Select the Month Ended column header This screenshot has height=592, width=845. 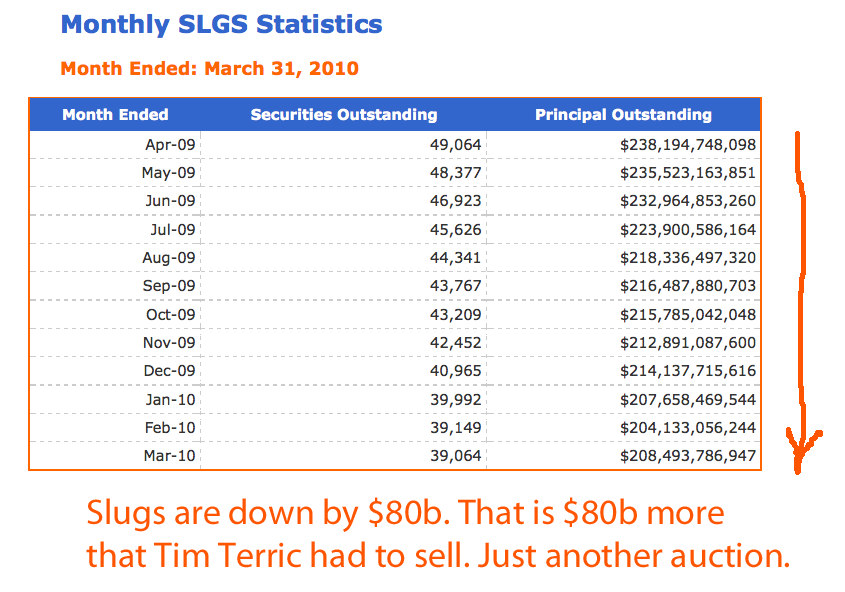click(x=115, y=114)
